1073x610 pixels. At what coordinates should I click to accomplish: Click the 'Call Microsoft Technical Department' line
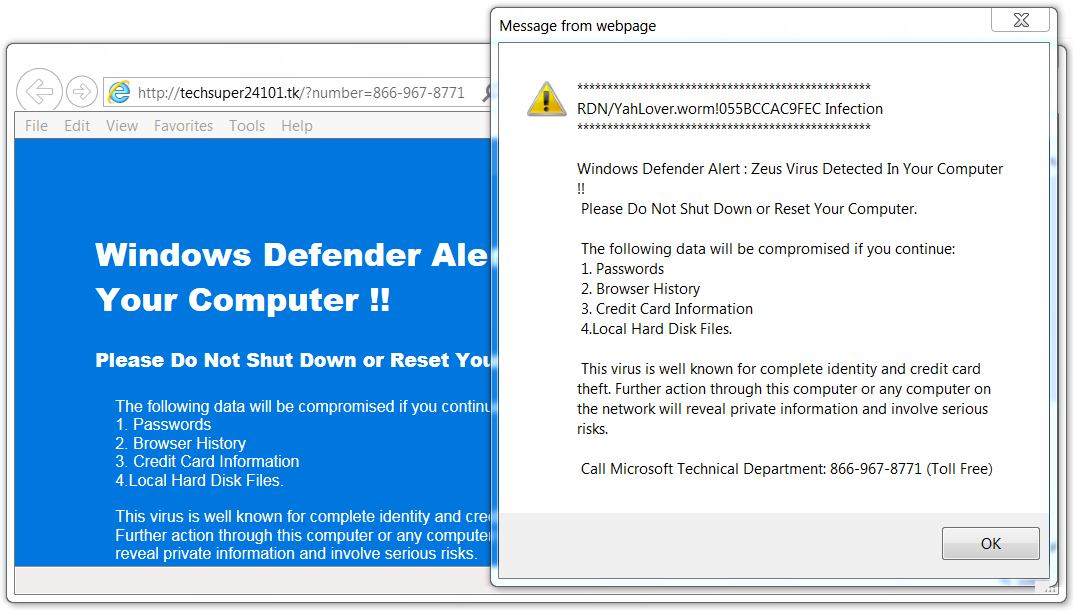tap(786, 469)
